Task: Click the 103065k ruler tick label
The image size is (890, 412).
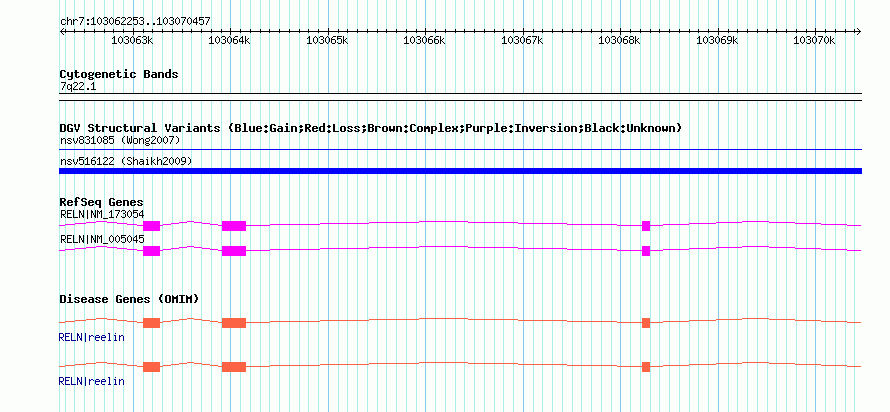Action: [327, 40]
